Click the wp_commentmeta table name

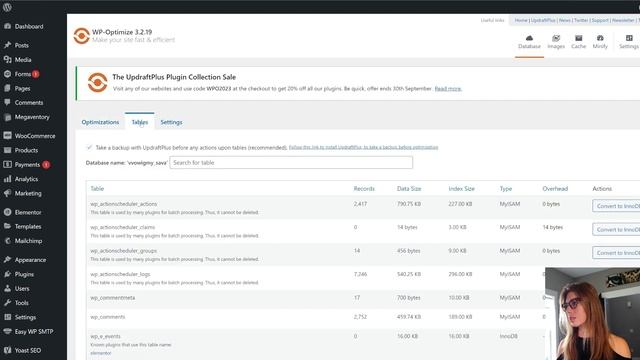pos(113,298)
